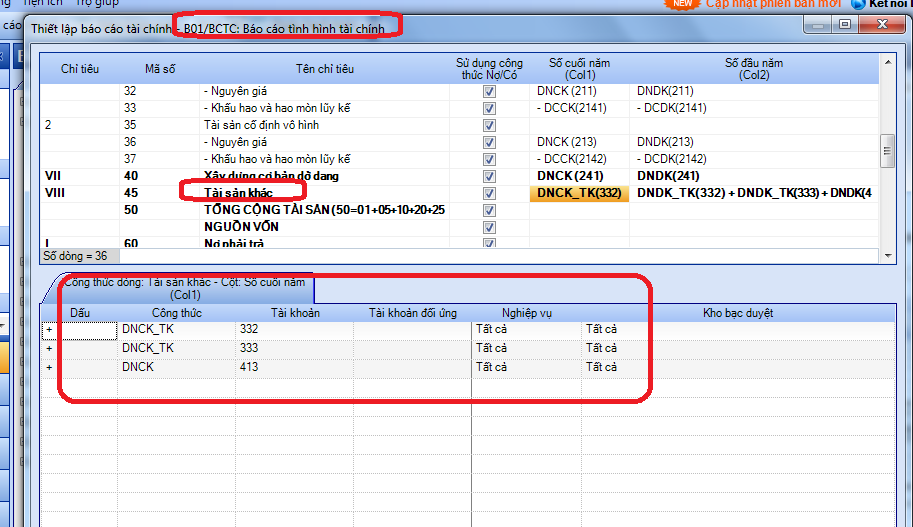Viewport: 913px width, 527px height.
Task: Close the Thiết lập báo cáo tài chính dialog
Action: click(x=882, y=24)
